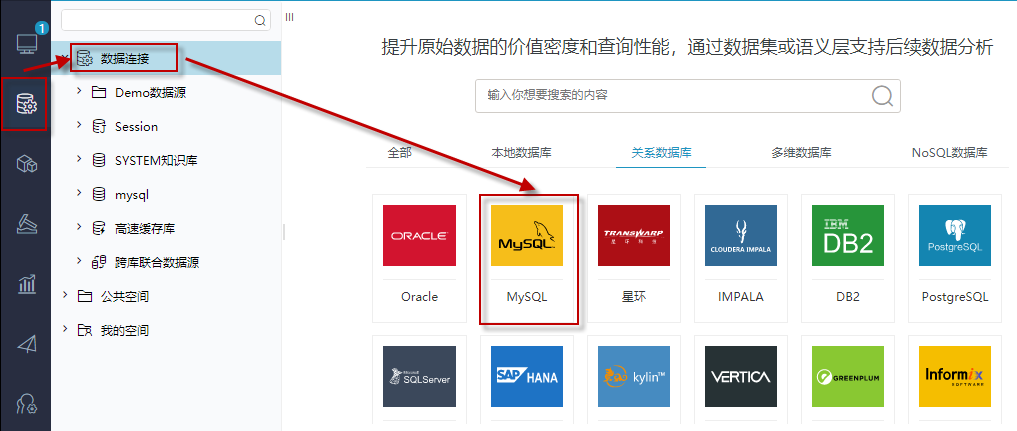Select the SYSTEM知识库 tree item label
Screen dimensions: 1017x431
pyautogui.click(x=156, y=161)
